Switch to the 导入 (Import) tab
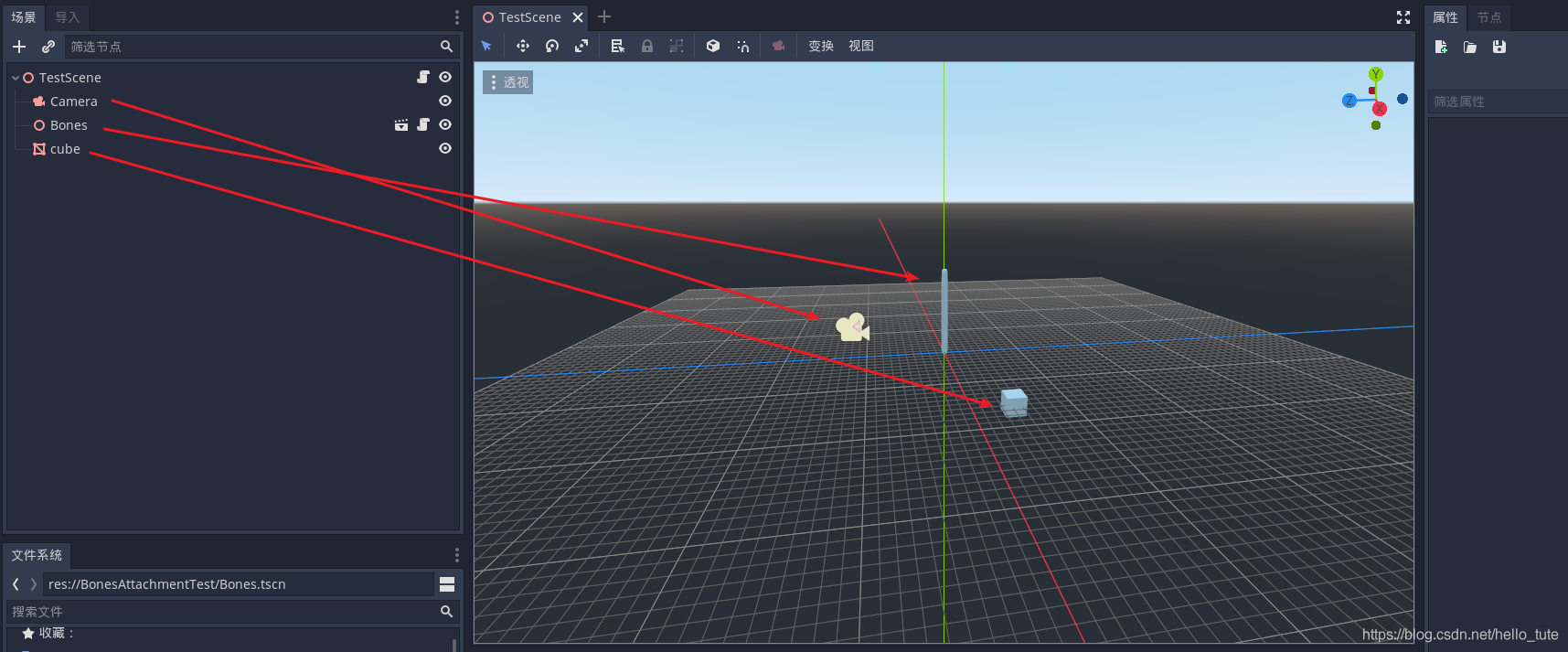 (x=68, y=17)
